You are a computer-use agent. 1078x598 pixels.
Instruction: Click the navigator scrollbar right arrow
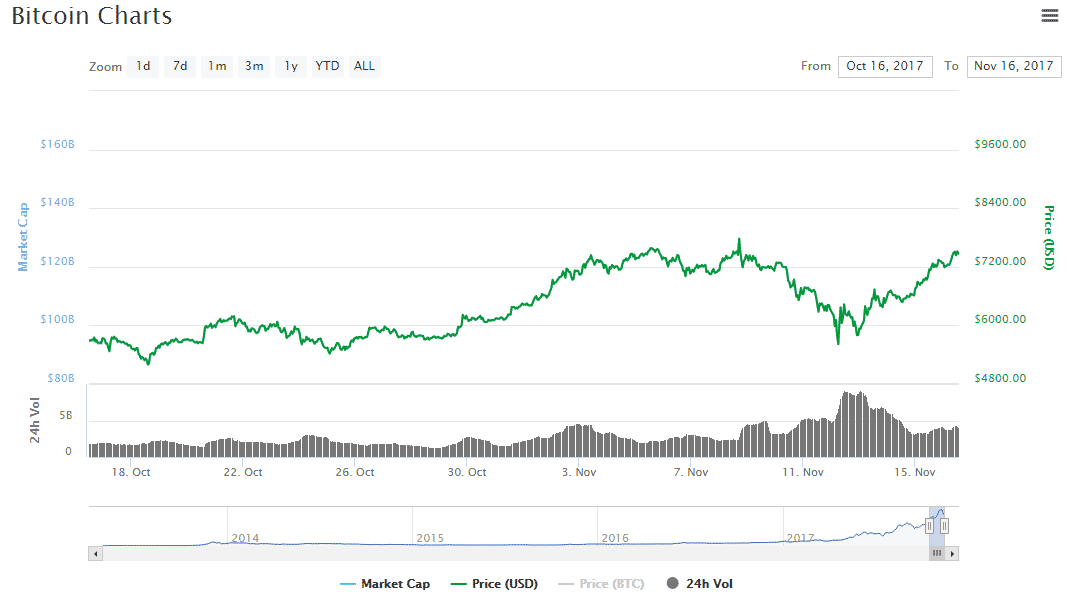point(952,553)
